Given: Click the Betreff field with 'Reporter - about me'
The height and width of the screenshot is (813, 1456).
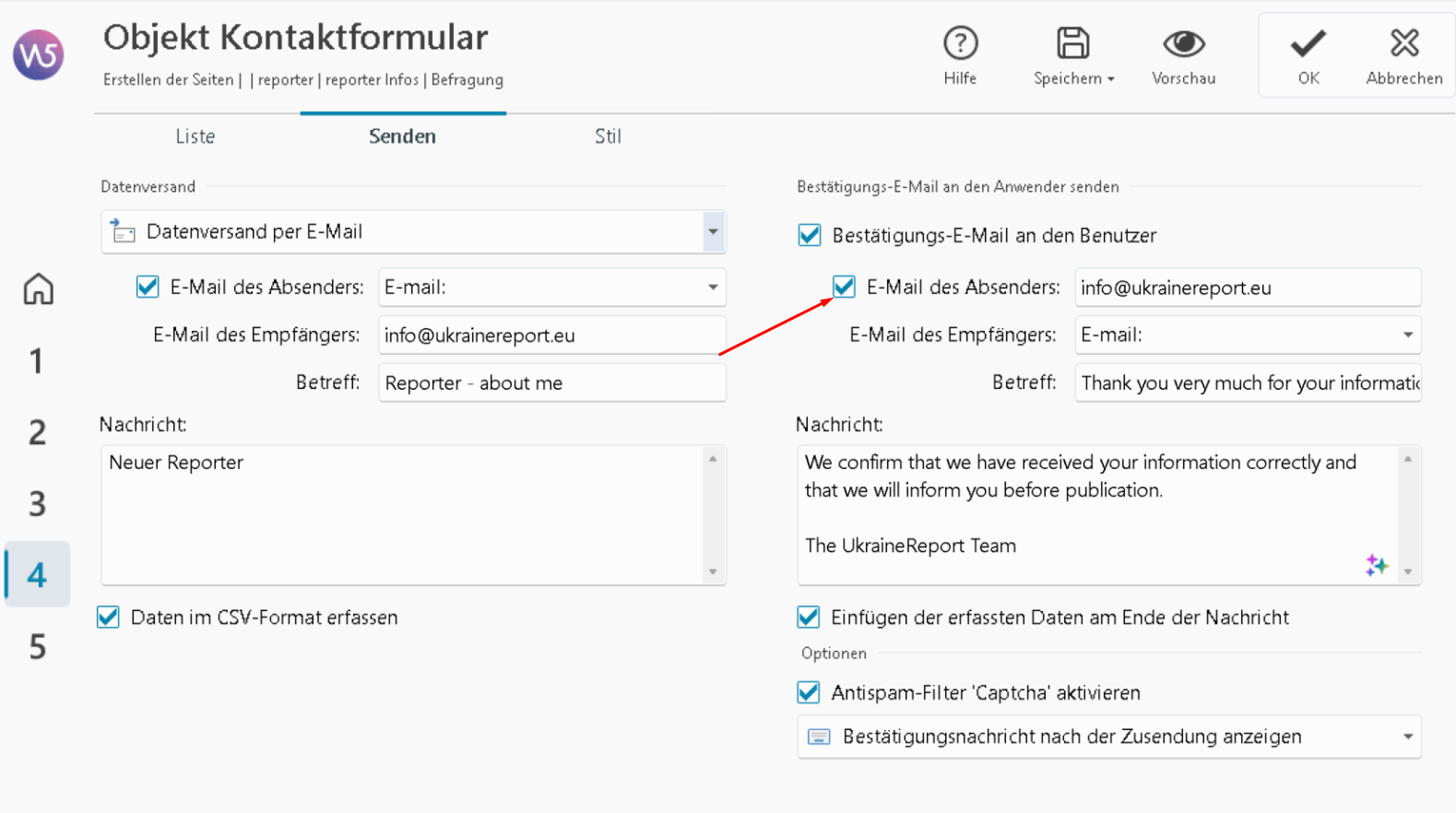Looking at the screenshot, I should [x=551, y=383].
